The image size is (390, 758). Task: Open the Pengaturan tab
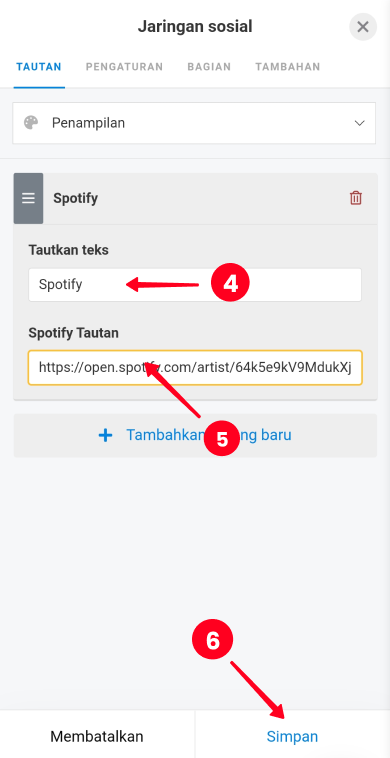coord(125,67)
